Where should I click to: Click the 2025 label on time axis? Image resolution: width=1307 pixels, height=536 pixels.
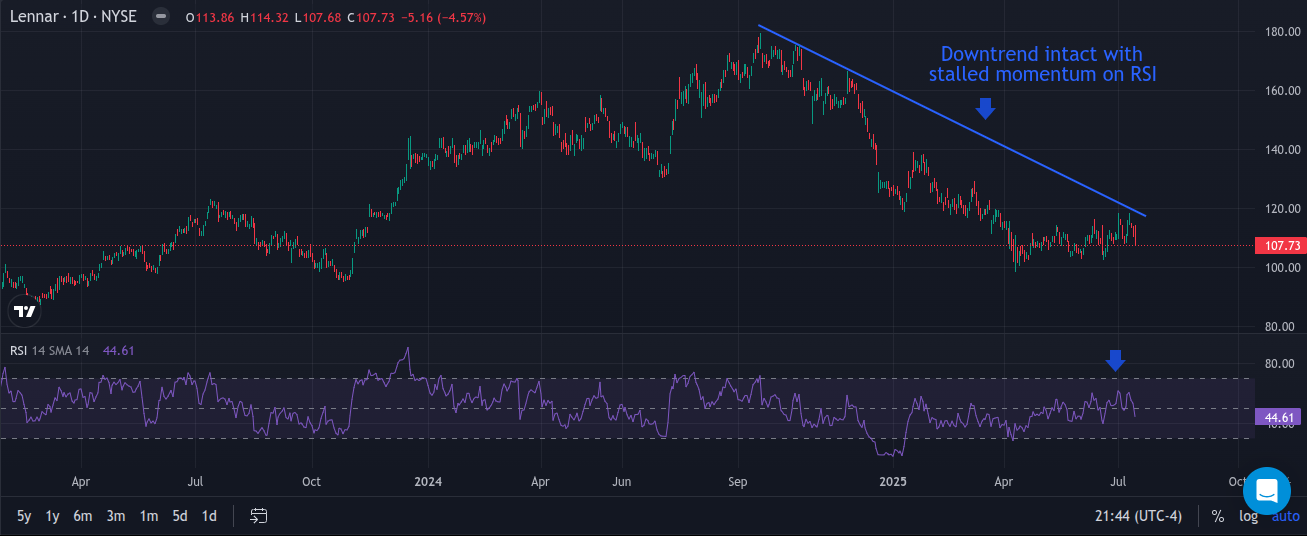coord(892,481)
